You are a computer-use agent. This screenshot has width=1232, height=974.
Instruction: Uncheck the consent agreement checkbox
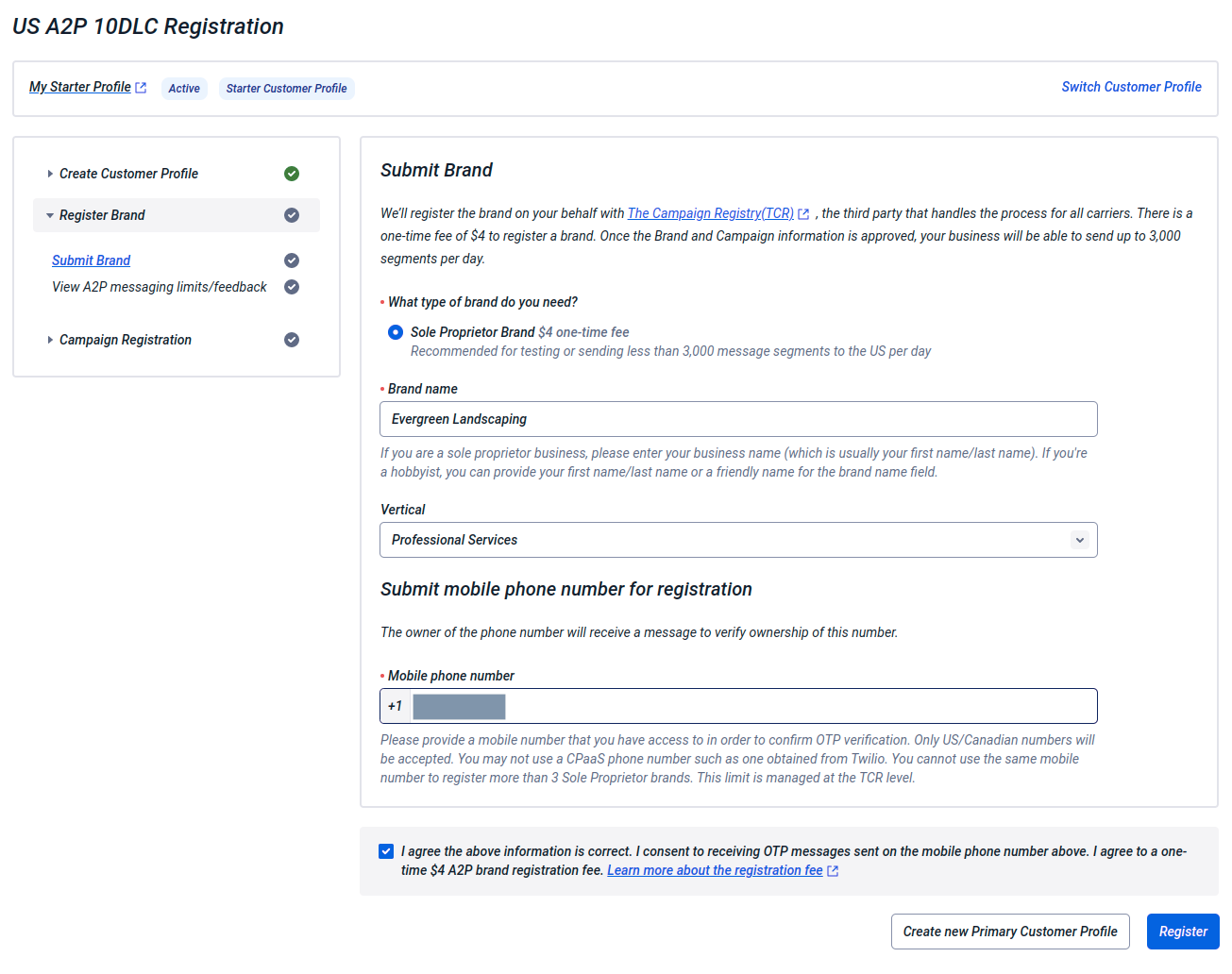click(x=386, y=851)
